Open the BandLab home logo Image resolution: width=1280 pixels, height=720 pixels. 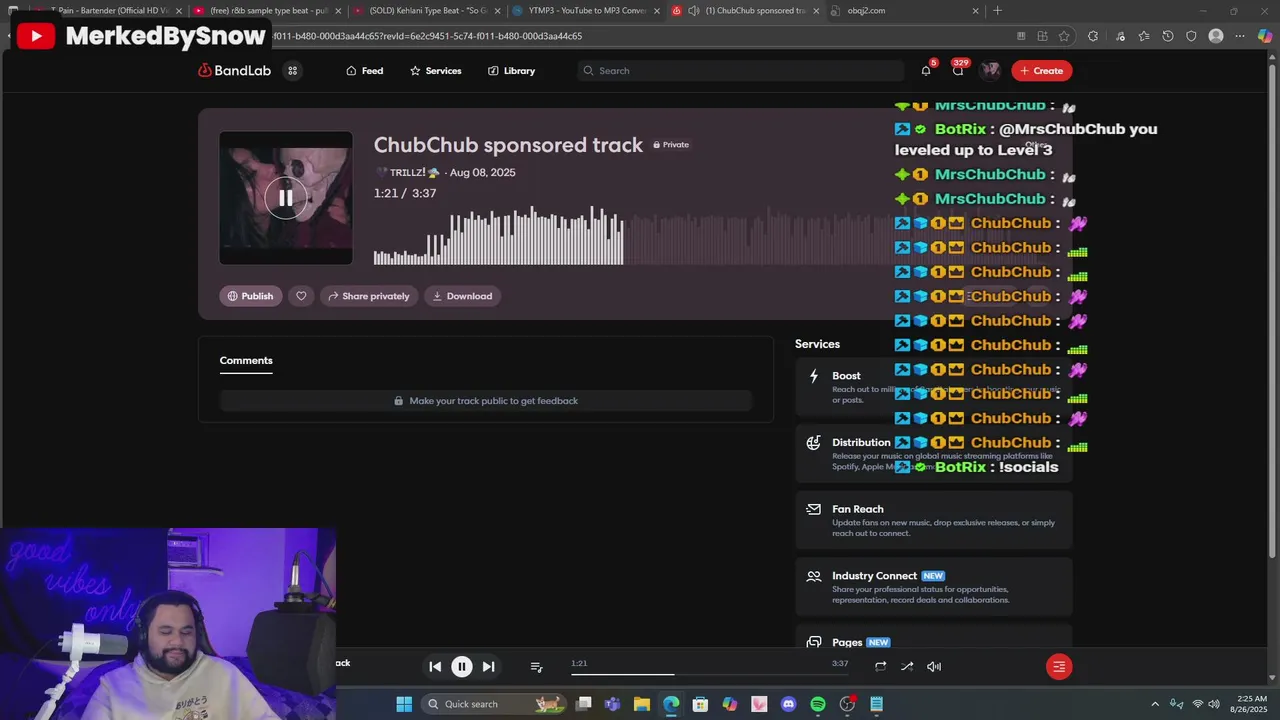click(x=234, y=71)
